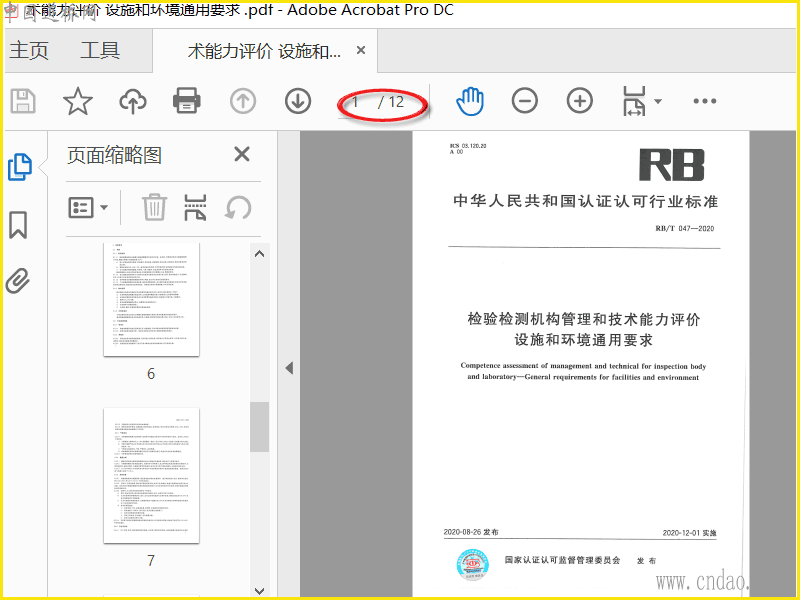Click thumbnail panel scroll up arrow
This screenshot has height=600, width=800.
[259, 254]
